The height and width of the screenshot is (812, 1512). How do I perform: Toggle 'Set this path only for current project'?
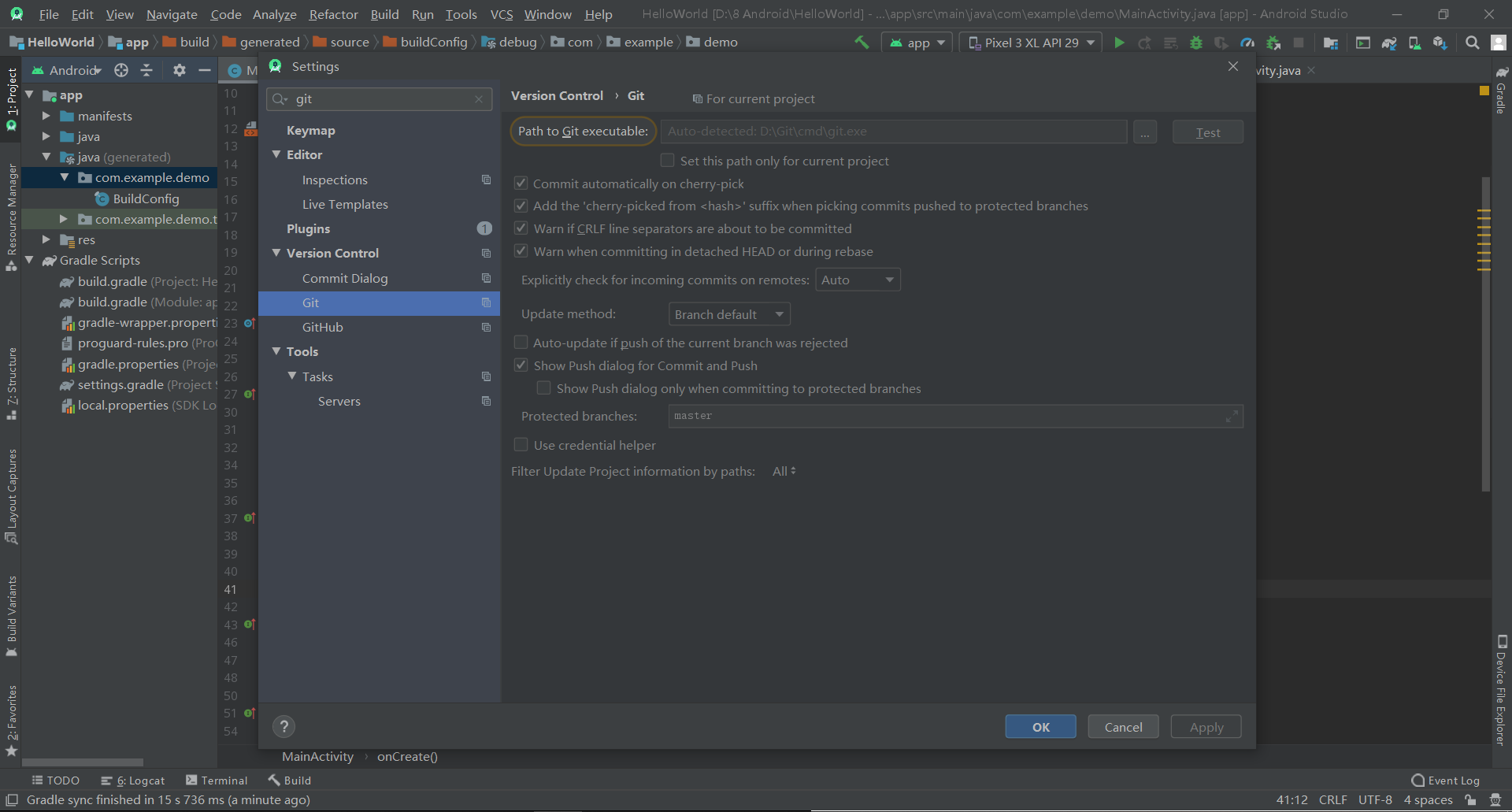pos(667,161)
